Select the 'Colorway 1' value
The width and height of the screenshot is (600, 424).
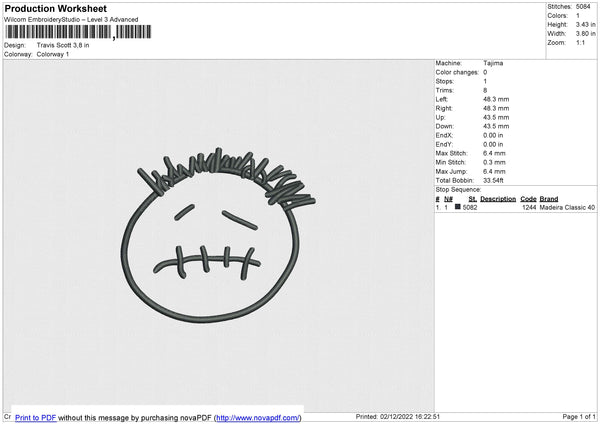[x=53, y=54]
